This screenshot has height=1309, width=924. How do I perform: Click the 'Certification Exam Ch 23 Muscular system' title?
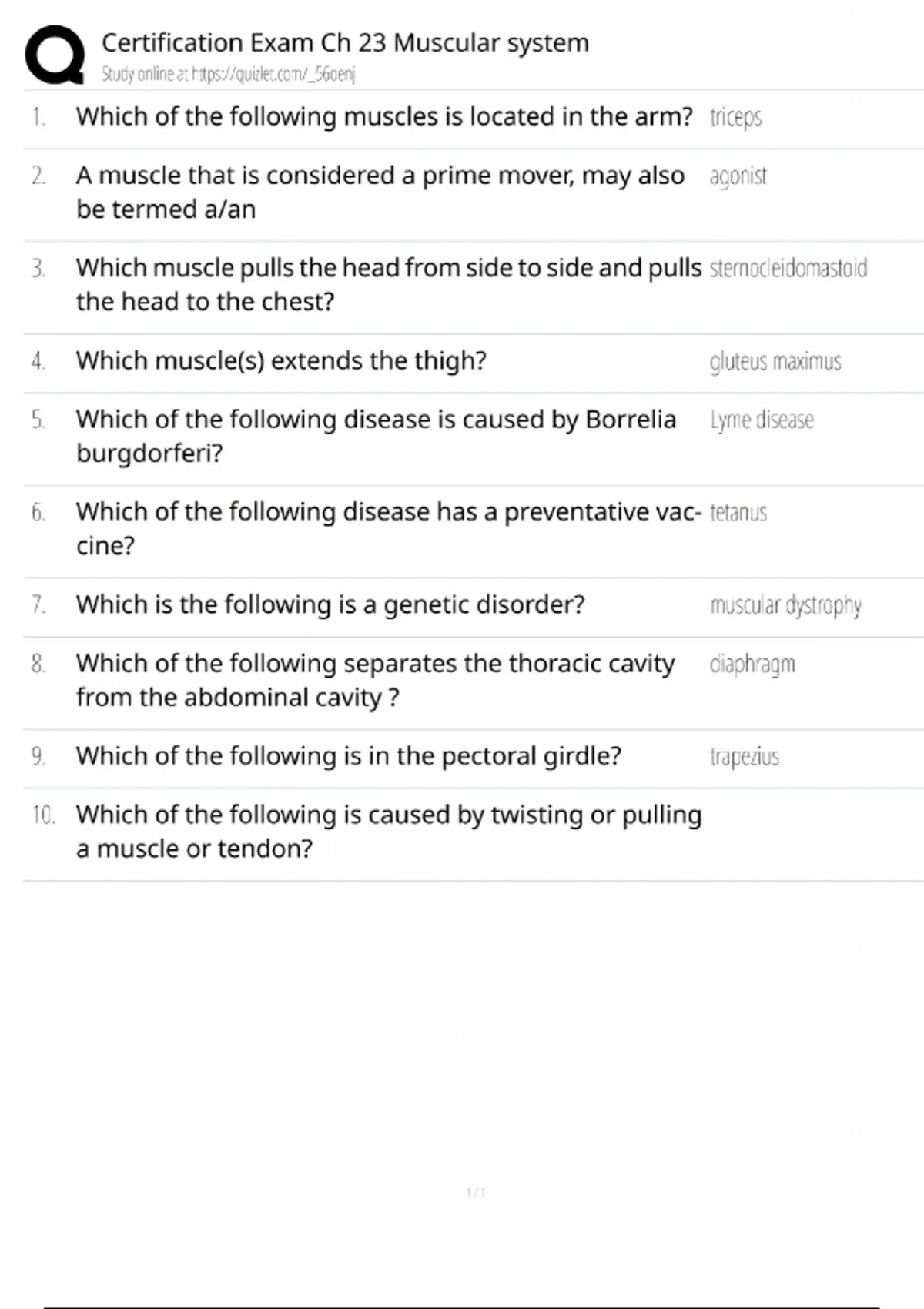point(345,43)
